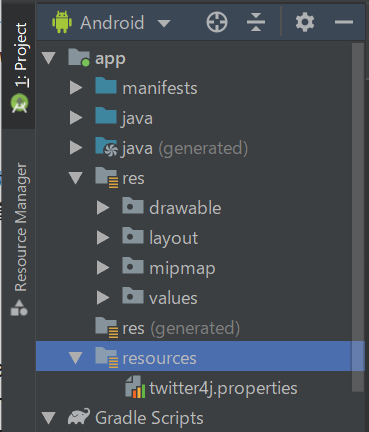369x432 pixels.
Task: Click the java (generated) folder icon
Action: pos(106,147)
